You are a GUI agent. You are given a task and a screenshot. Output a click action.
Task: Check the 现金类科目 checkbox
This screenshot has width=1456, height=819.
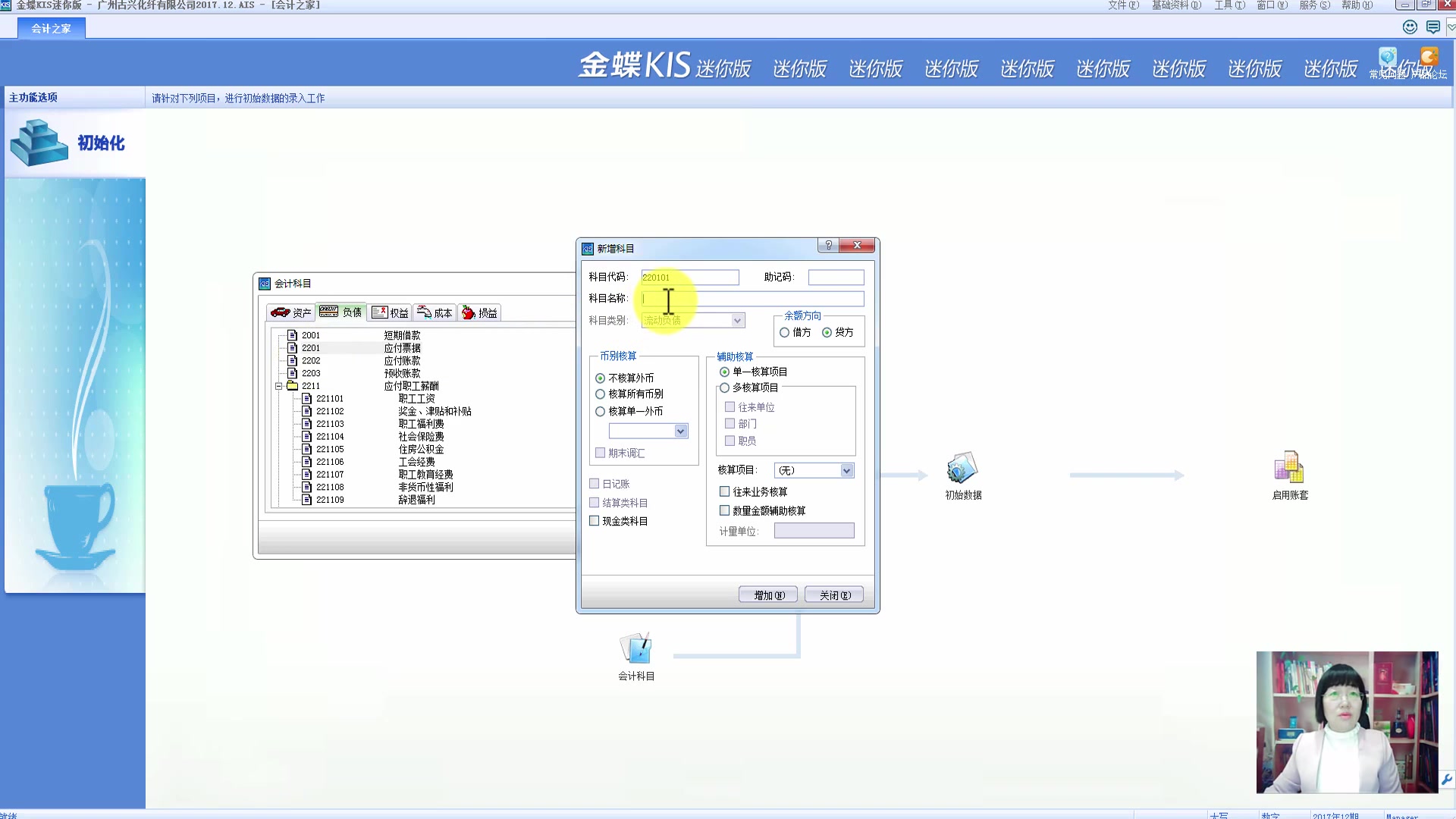coord(595,521)
